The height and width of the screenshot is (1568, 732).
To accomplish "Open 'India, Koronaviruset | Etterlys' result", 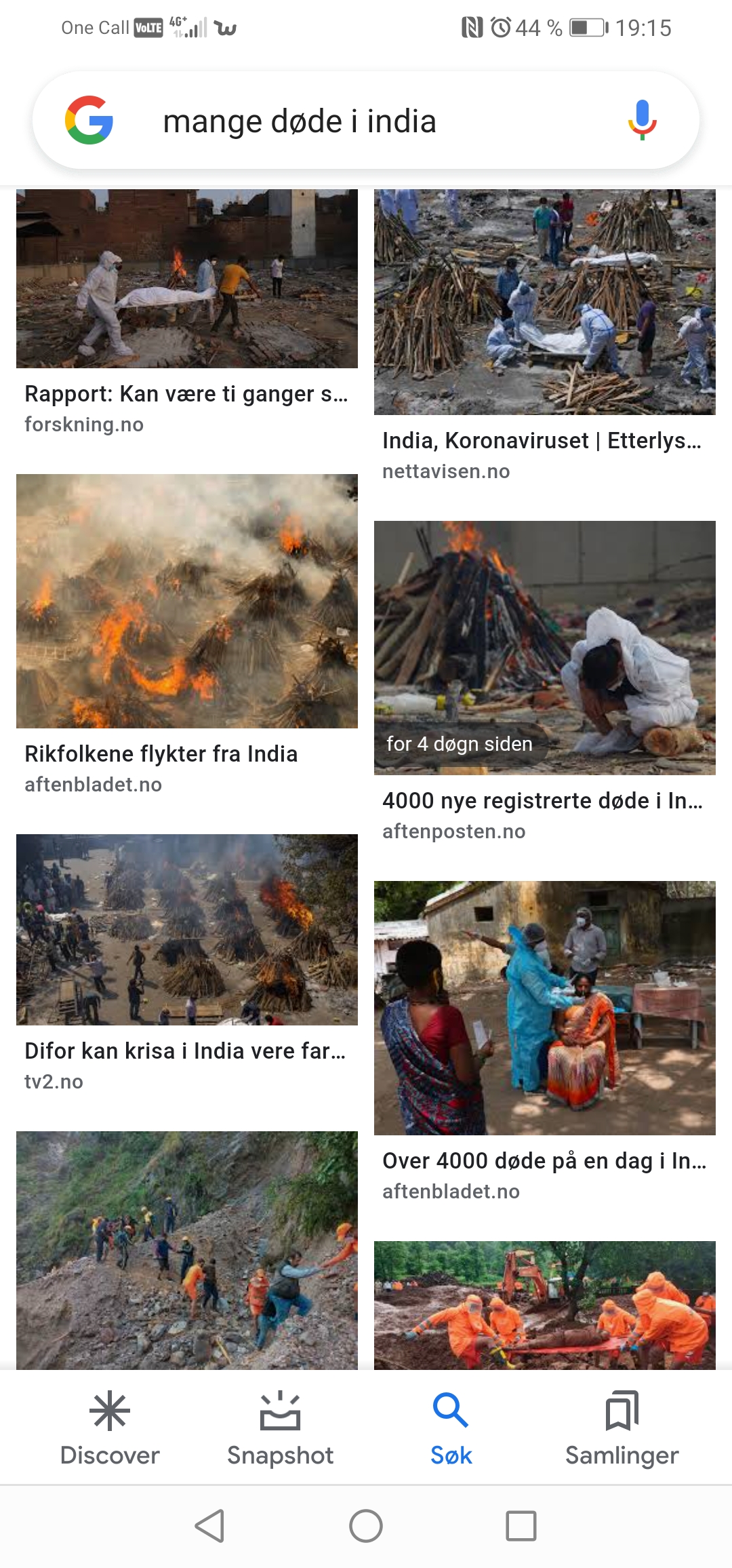I will point(542,441).
